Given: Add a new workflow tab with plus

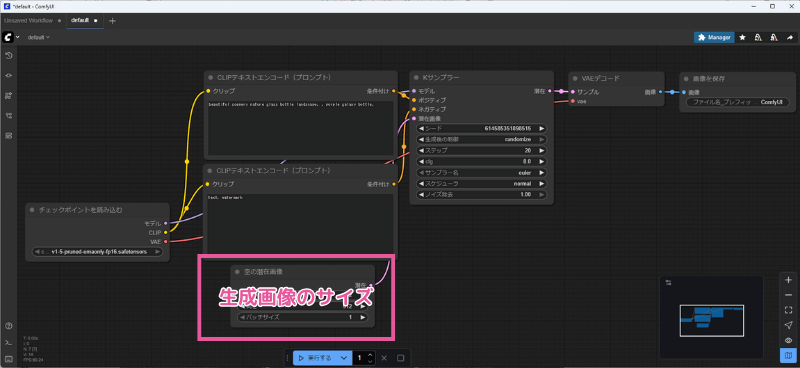Looking at the screenshot, I should click(x=112, y=20).
